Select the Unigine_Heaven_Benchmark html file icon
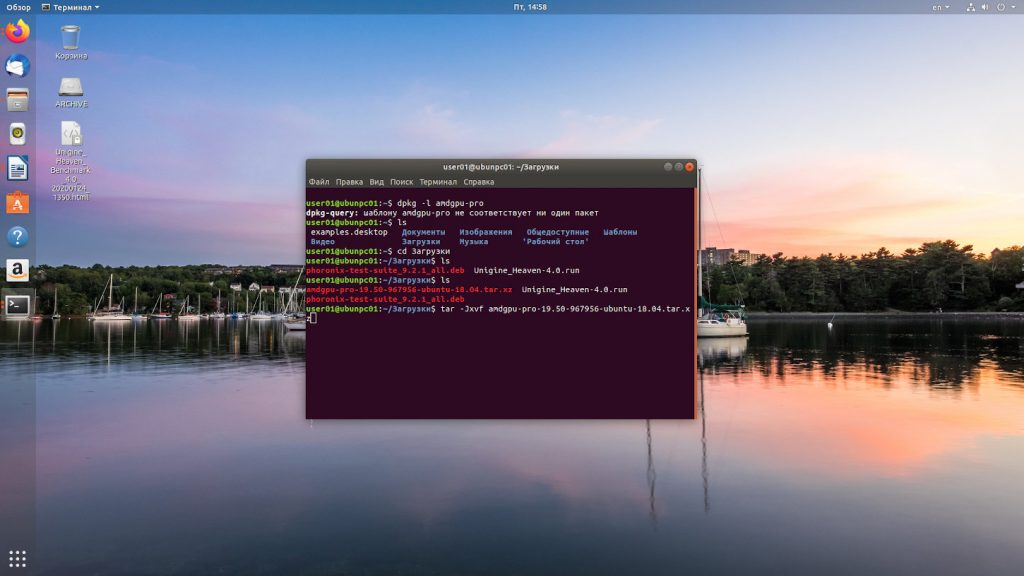This screenshot has height=576, width=1024. point(71,161)
